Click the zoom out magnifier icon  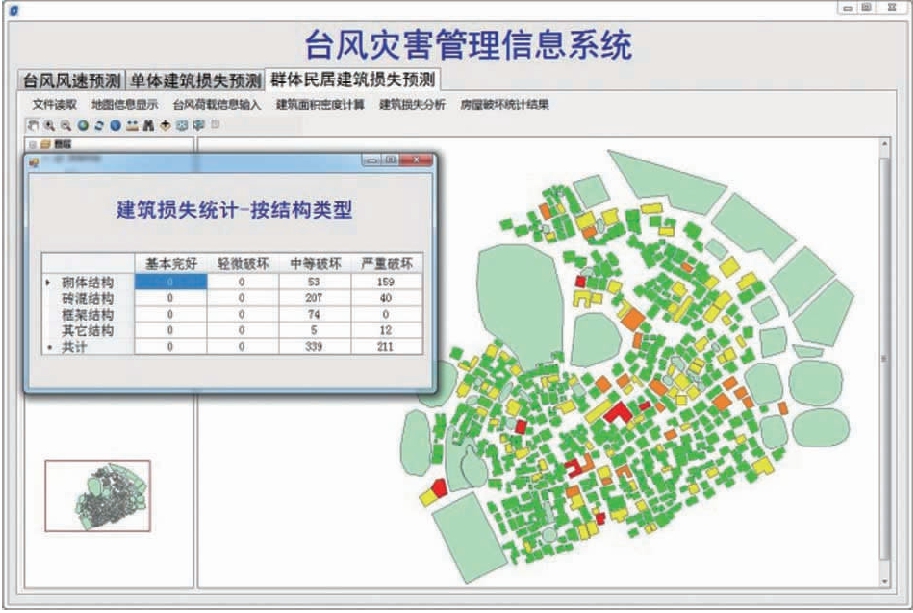pos(65,126)
